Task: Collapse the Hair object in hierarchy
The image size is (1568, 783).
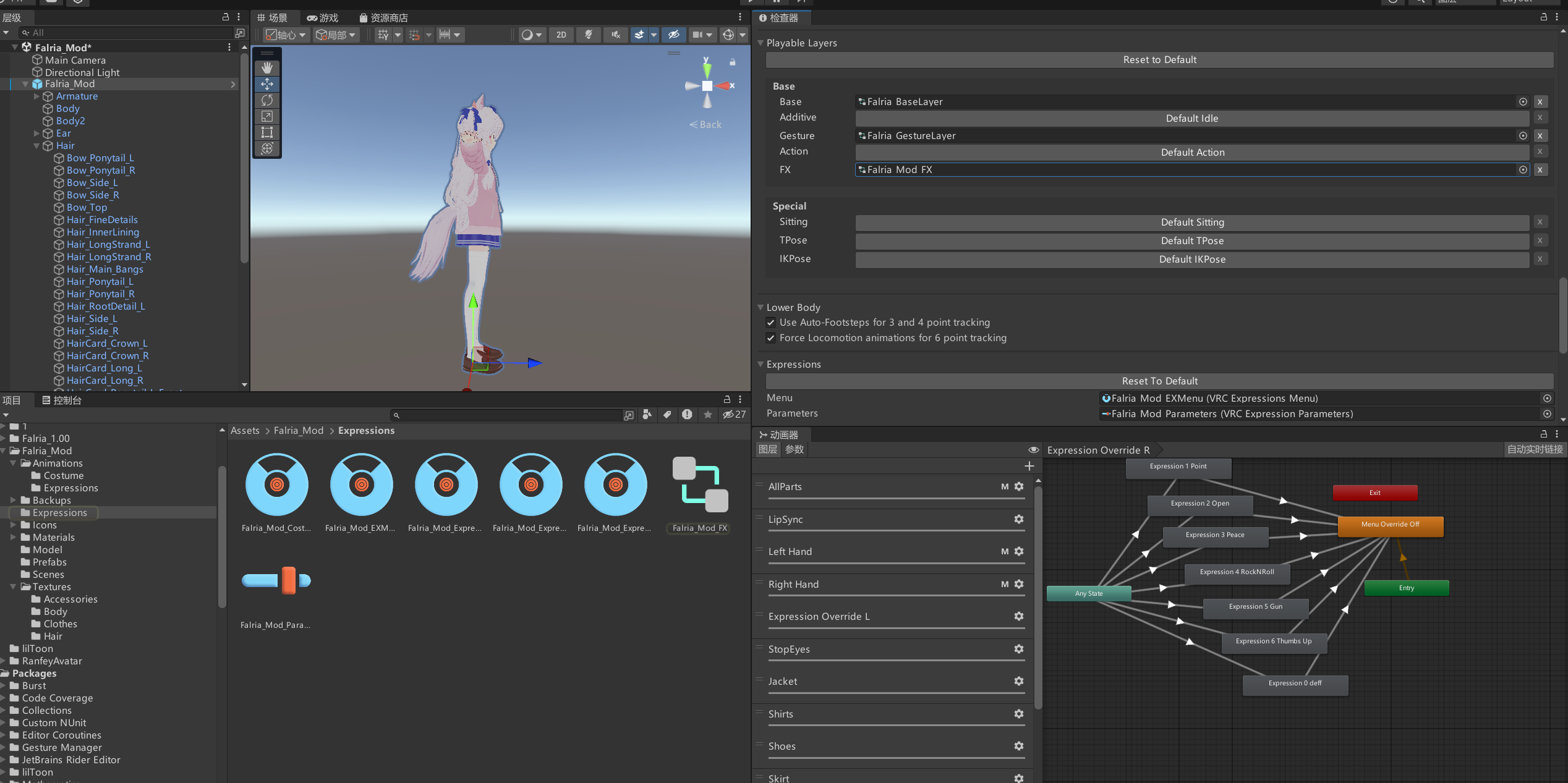Action: pyautogui.click(x=36, y=146)
